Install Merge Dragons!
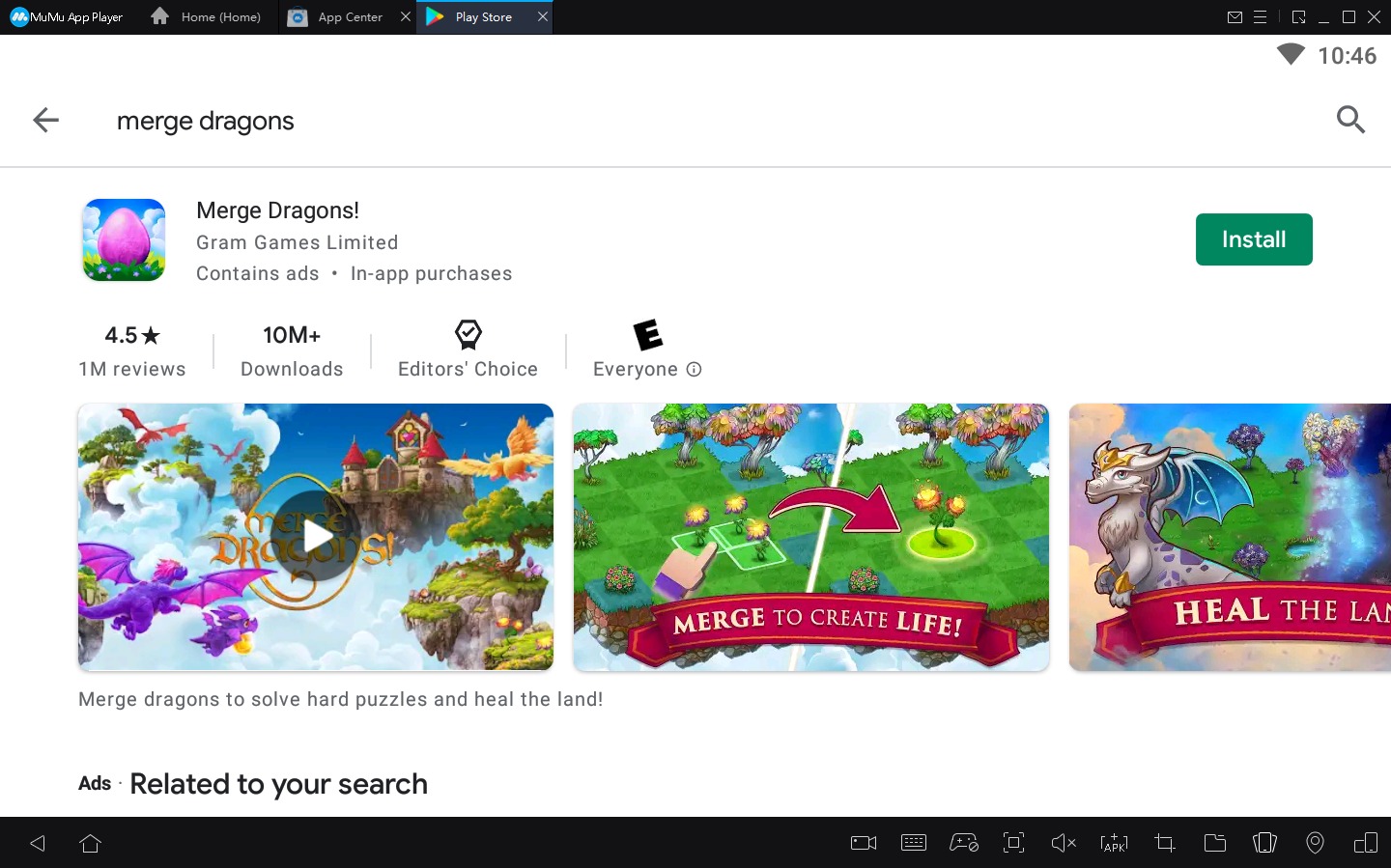The image size is (1391, 868). [x=1254, y=239]
